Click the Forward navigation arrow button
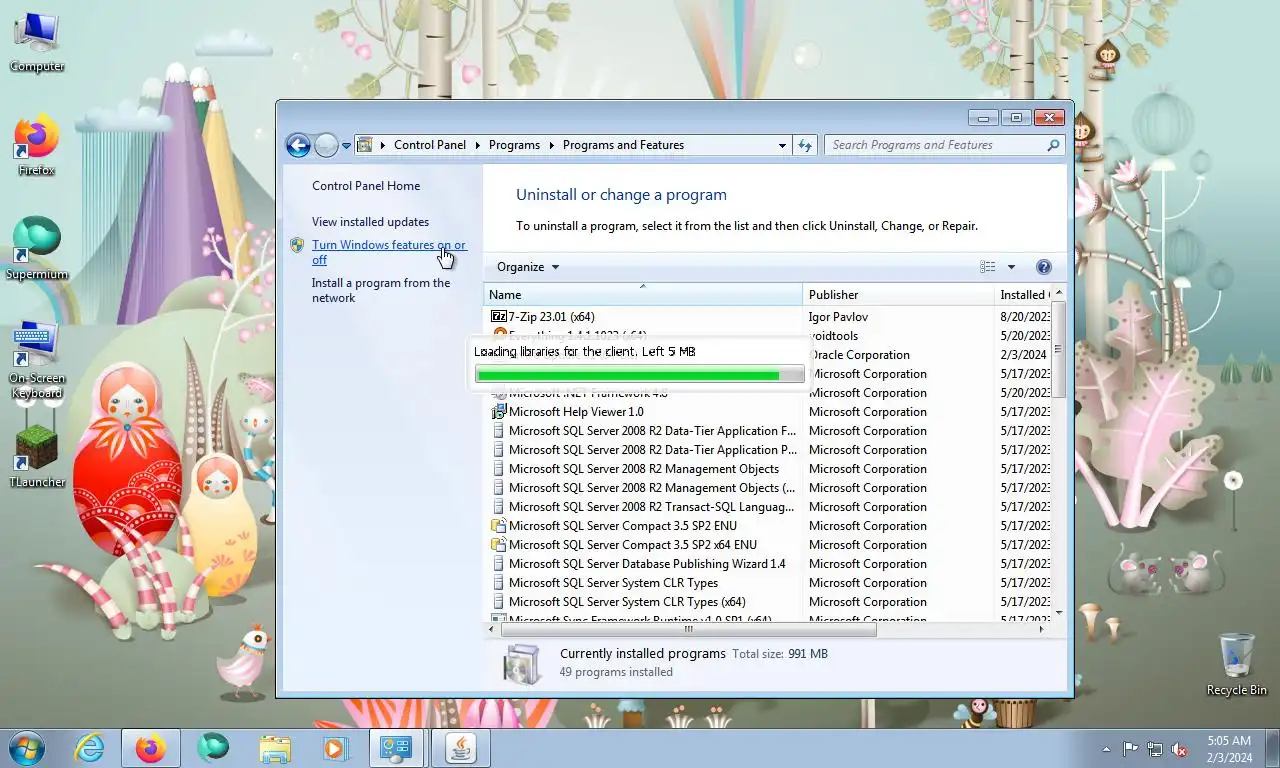1280x768 pixels. coord(326,145)
